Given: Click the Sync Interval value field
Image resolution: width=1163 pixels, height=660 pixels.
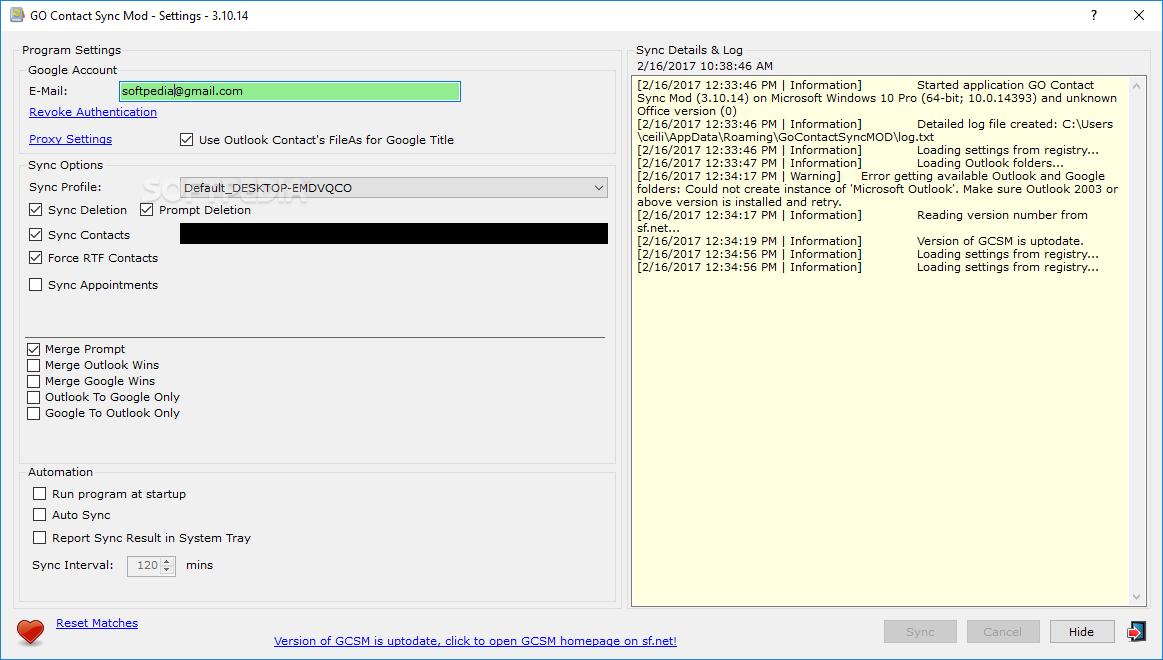Looking at the screenshot, I should (145, 565).
